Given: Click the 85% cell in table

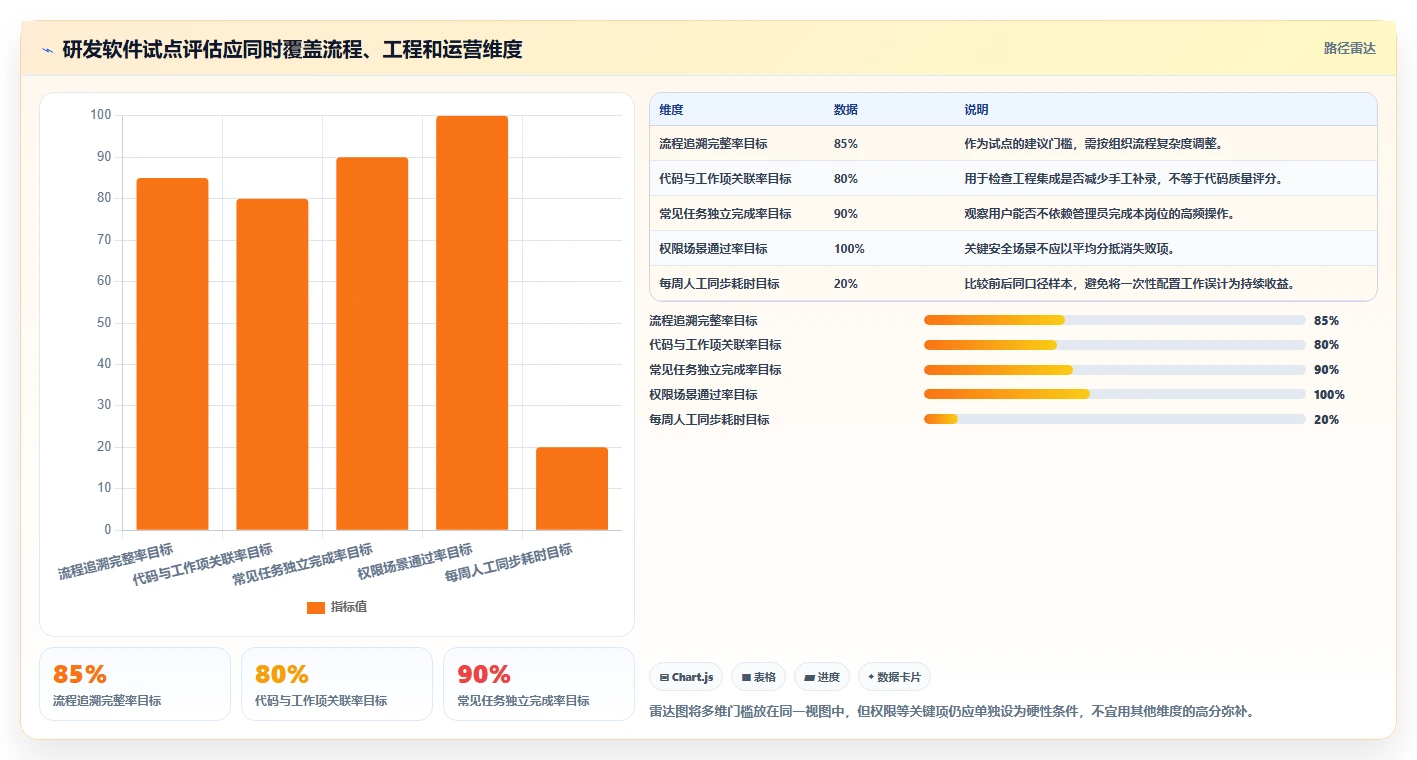Looking at the screenshot, I should pos(845,144).
